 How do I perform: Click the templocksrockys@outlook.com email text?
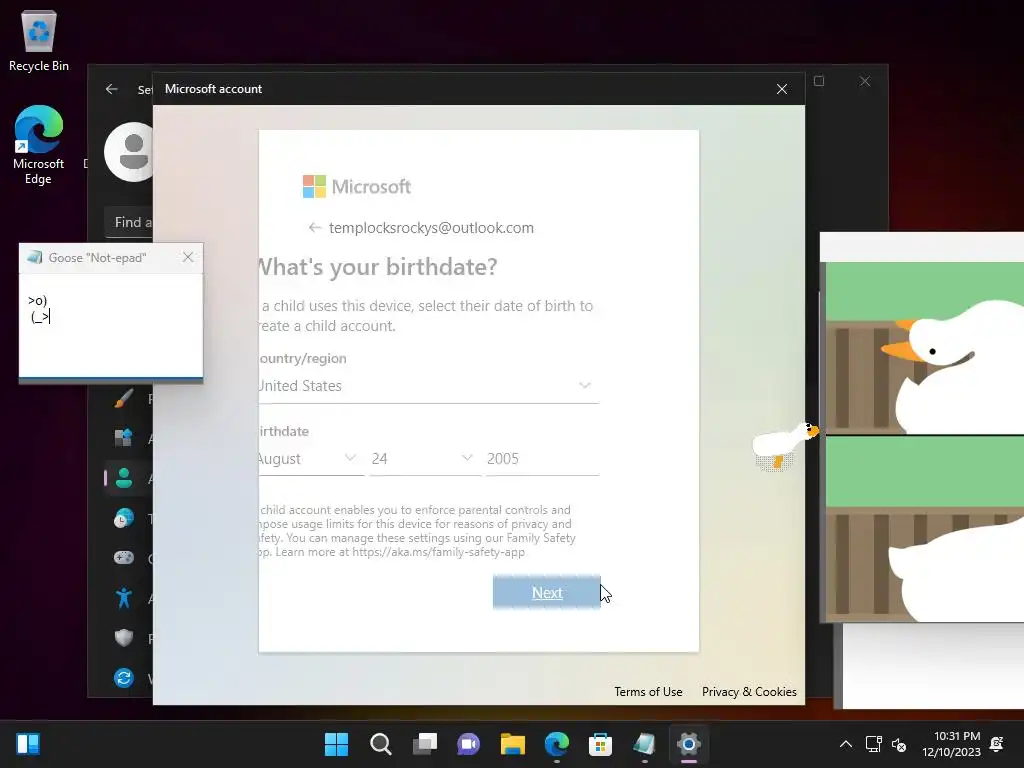(x=431, y=227)
